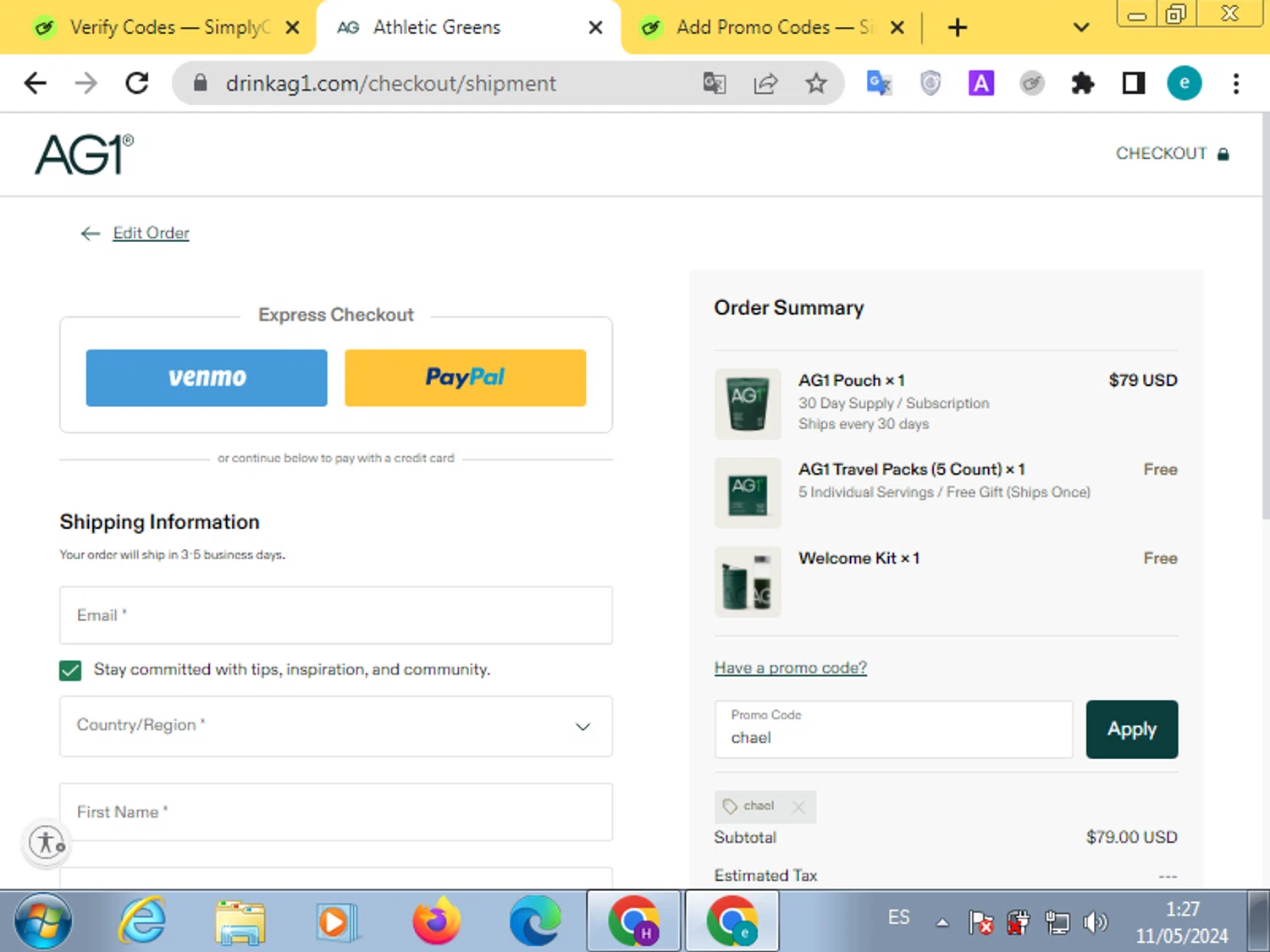
Task: Apply the promo code
Action: (1132, 729)
